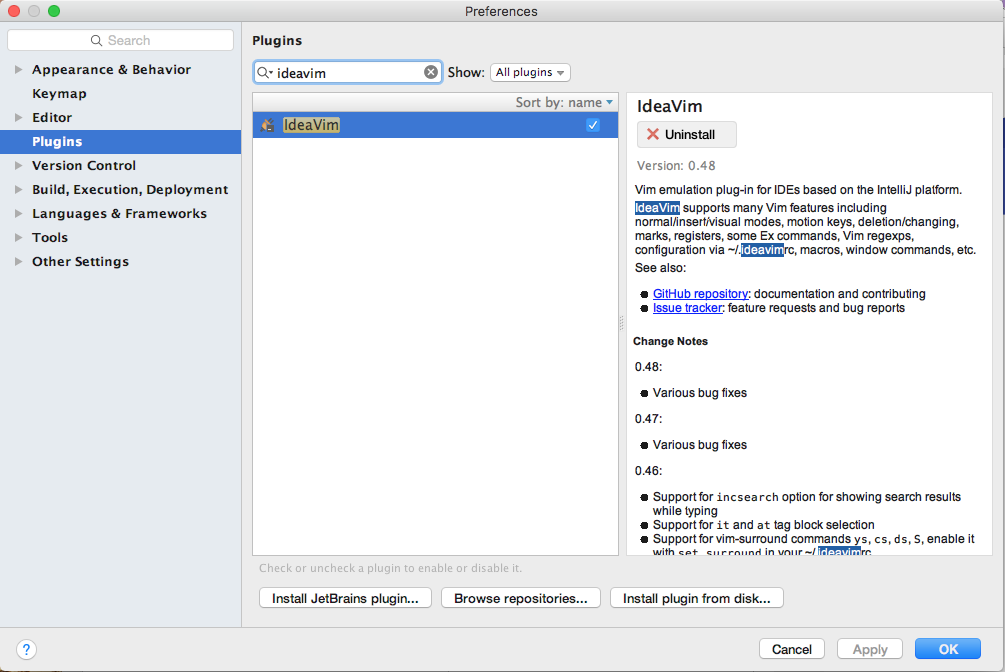Open the Sort by name dropdown
Image resolution: width=1005 pixels, height=672 pixels.
(564, 103)
